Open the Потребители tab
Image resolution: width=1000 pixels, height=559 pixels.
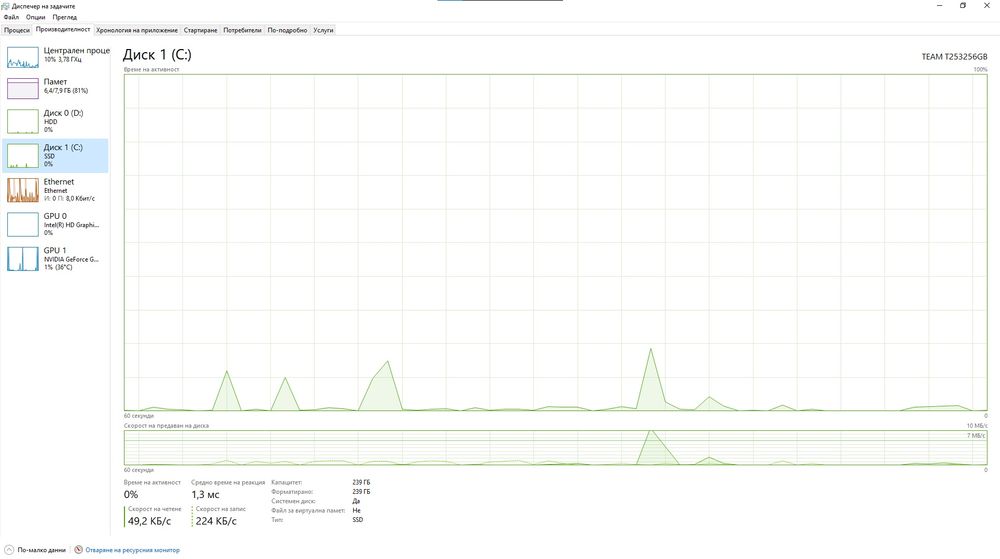242,30
